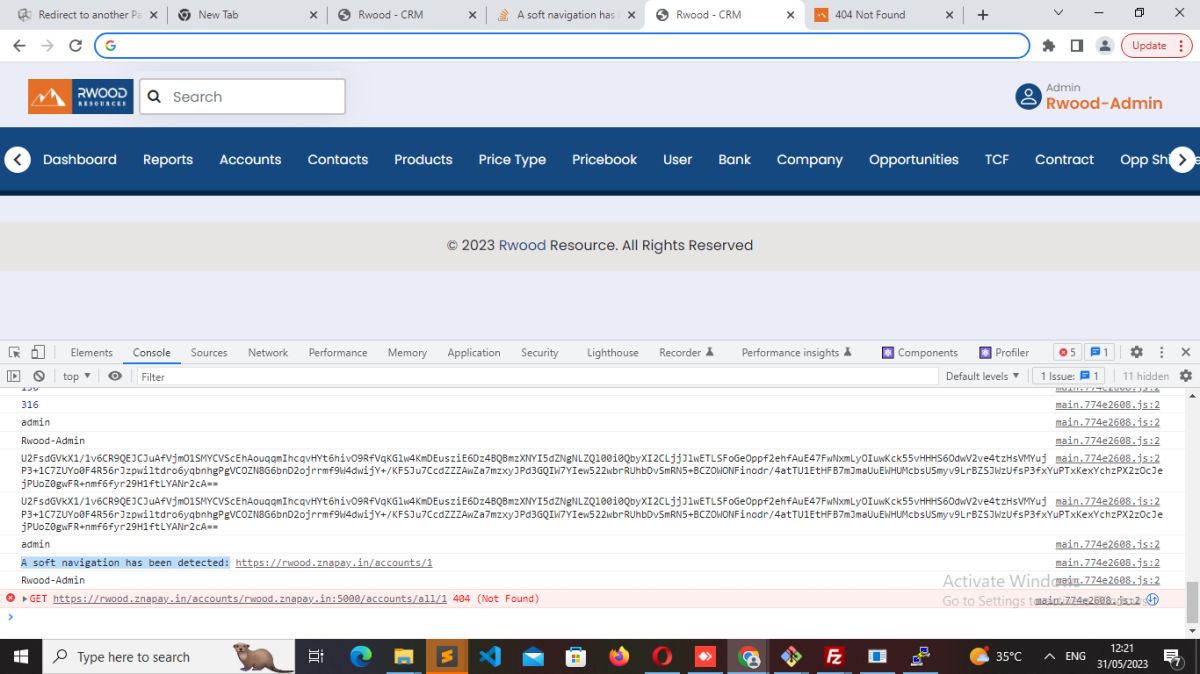Expand the GET 404 error message arrow
This screenshot has height=674, width=1200.
click(25, 599)
